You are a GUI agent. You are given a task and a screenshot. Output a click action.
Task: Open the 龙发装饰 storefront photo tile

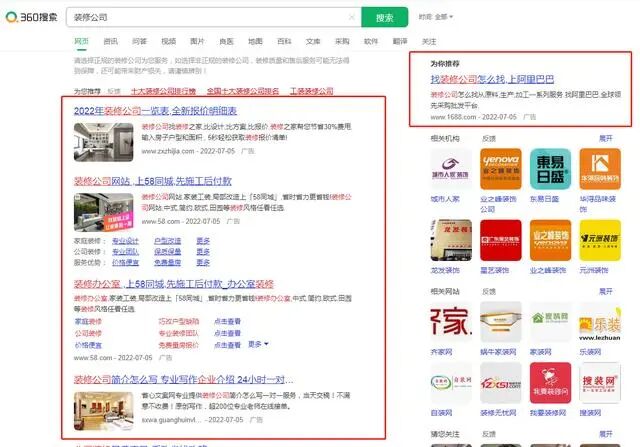[x=451, y=240]
